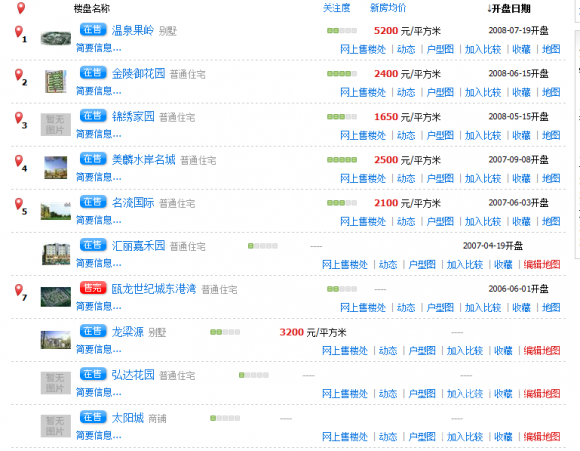Open 网上售楼处 for 温泉果岭
Image resolution: width=580 pixels, height=451 pixels.
tap(363, 49)
